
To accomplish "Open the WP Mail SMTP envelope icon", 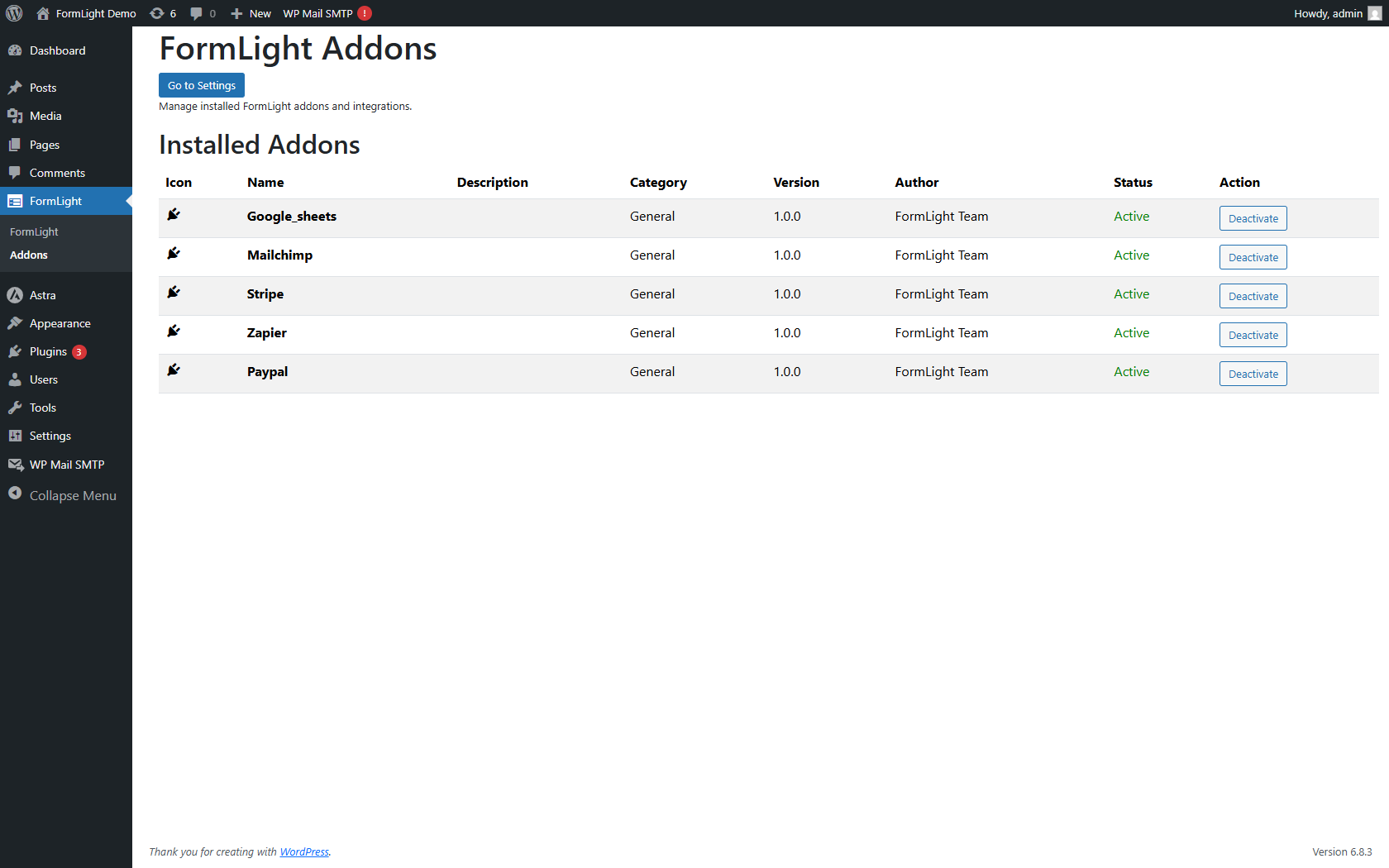I will 17,464.
